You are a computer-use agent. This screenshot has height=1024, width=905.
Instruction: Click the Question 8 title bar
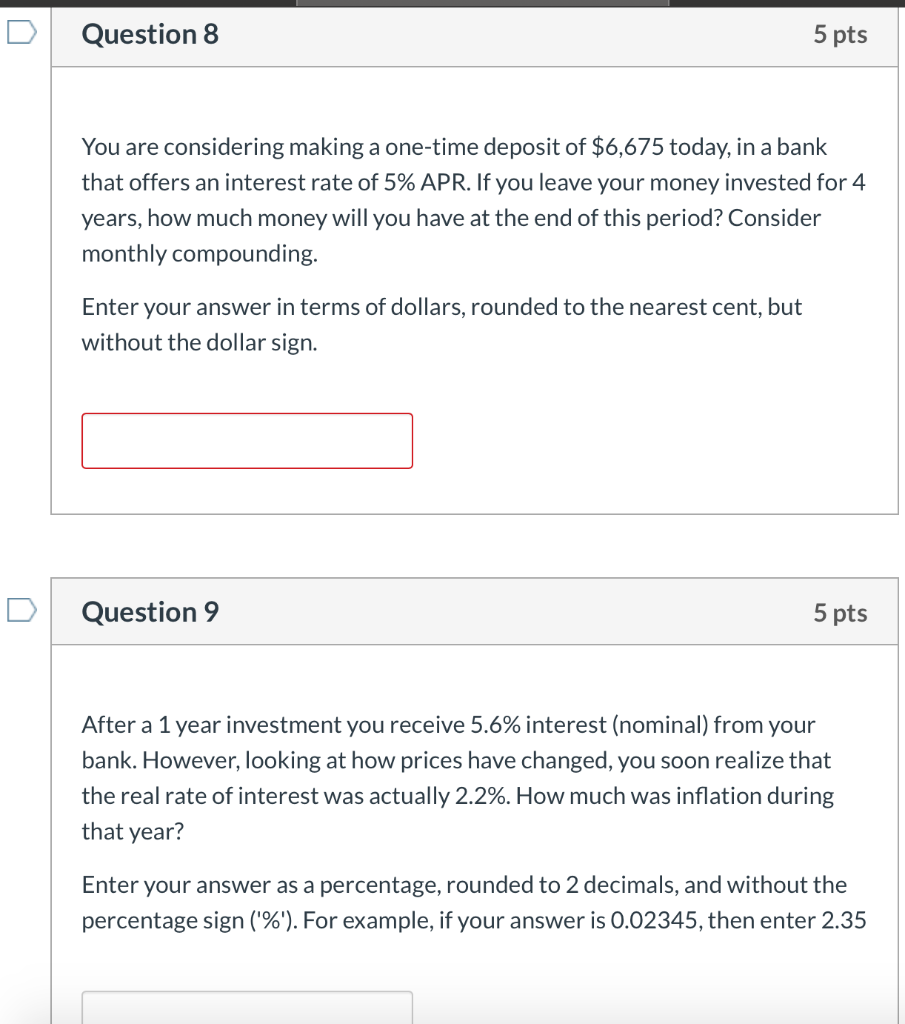click(477, 34)
